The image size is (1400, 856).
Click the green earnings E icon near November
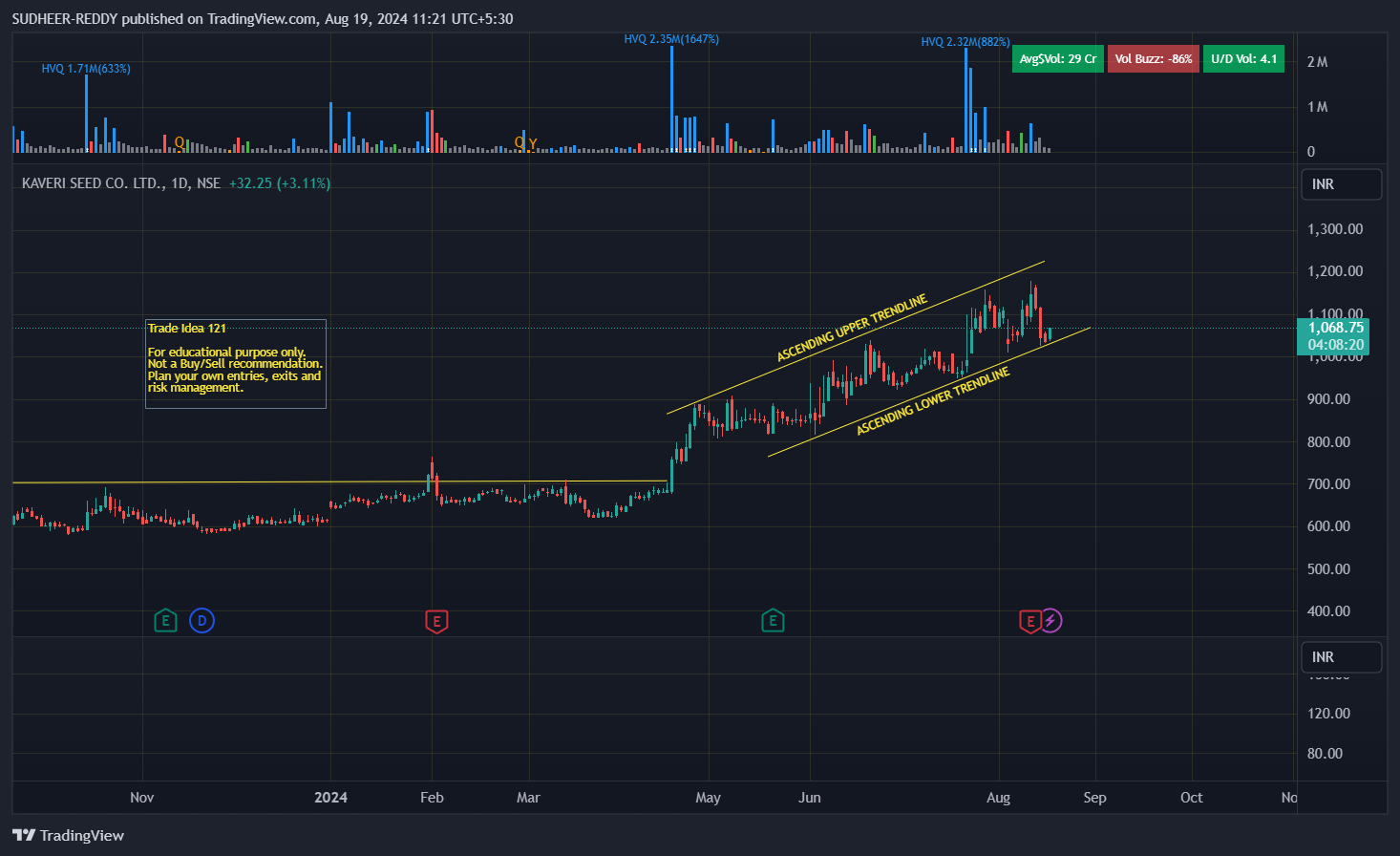click(x=165, y=621)
